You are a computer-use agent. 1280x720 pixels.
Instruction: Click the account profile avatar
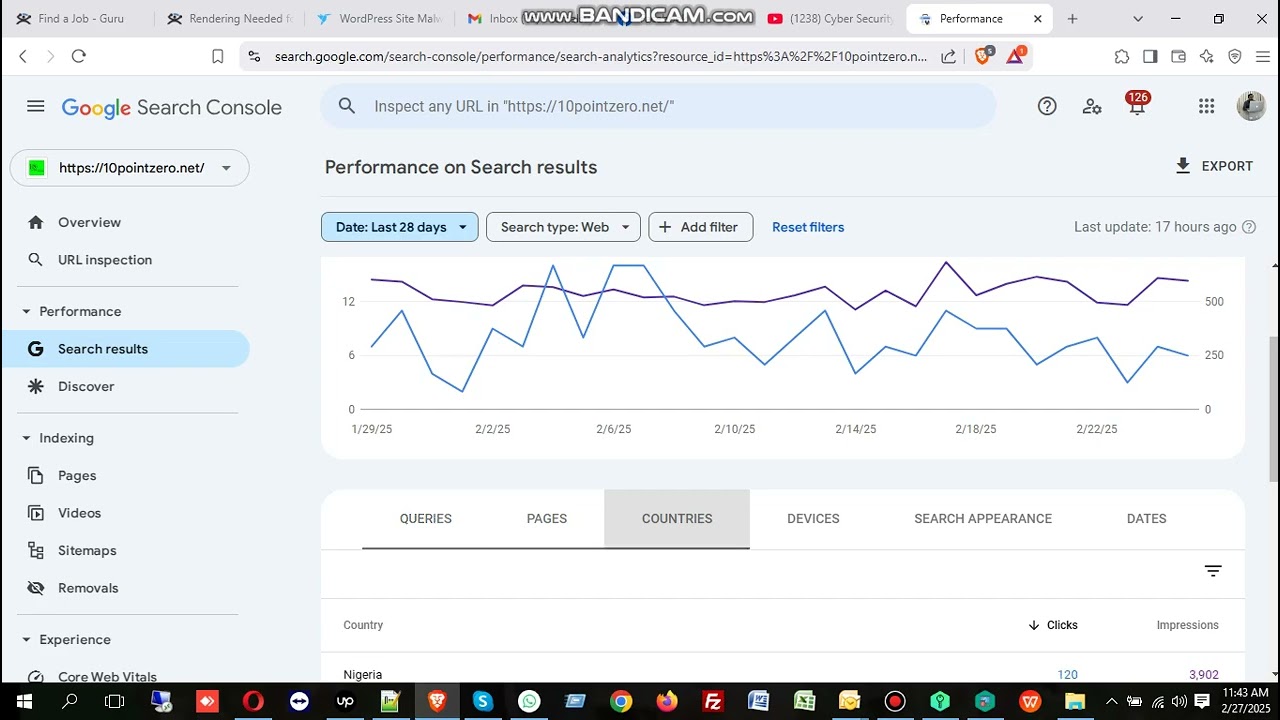pos(1251,106)
